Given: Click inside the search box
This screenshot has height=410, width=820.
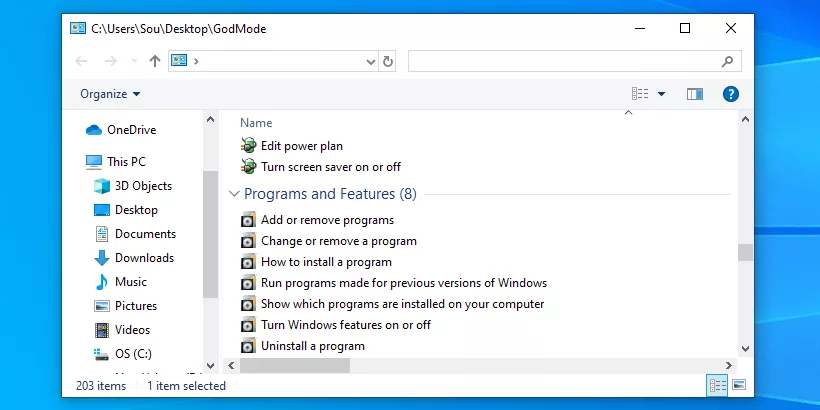Looking at the screenshot, I should 574,61.
